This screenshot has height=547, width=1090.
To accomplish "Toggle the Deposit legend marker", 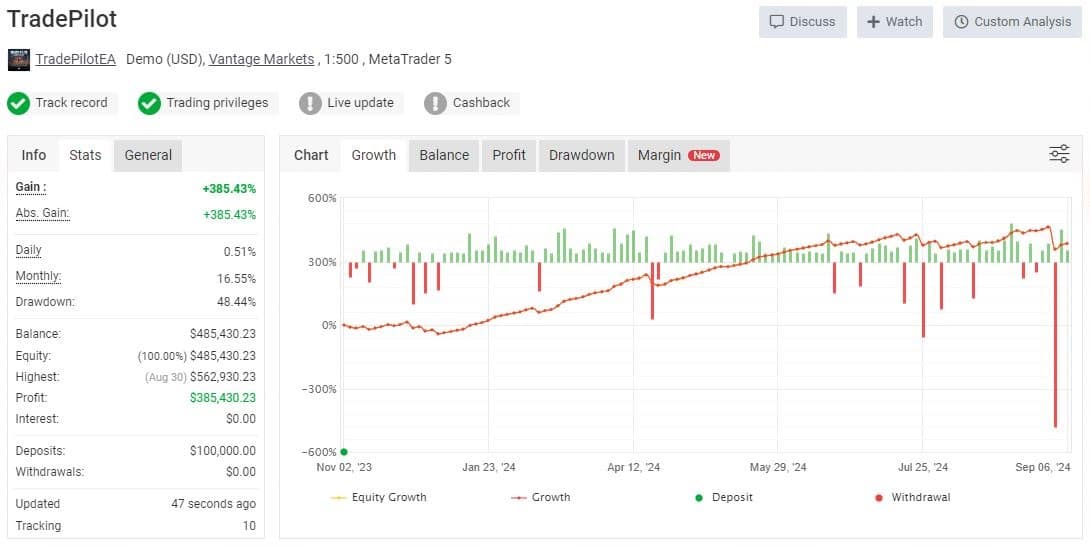I will pyautogui.click(x=724, y=498).
